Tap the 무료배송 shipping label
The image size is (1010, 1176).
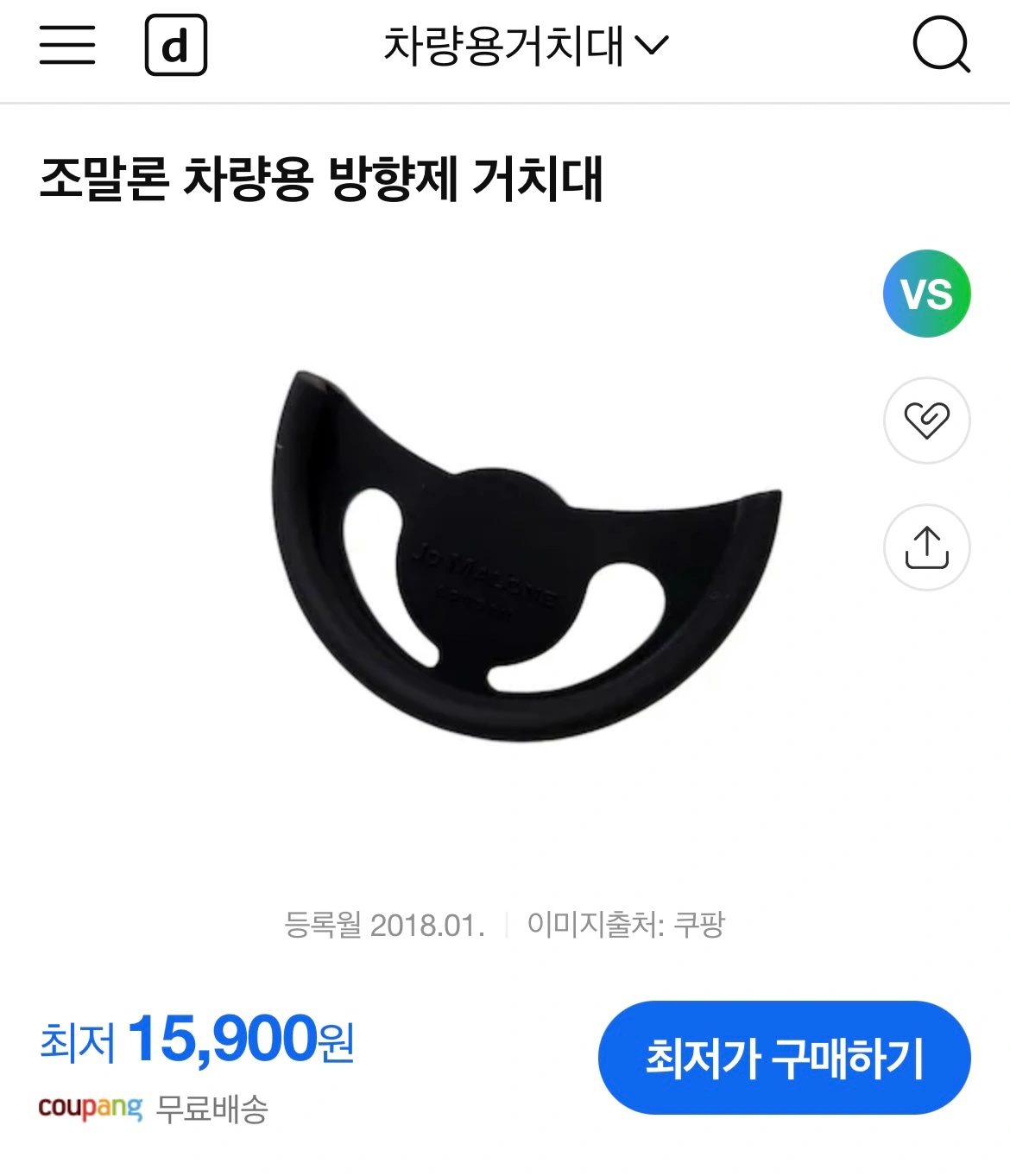pos(212,1109)
